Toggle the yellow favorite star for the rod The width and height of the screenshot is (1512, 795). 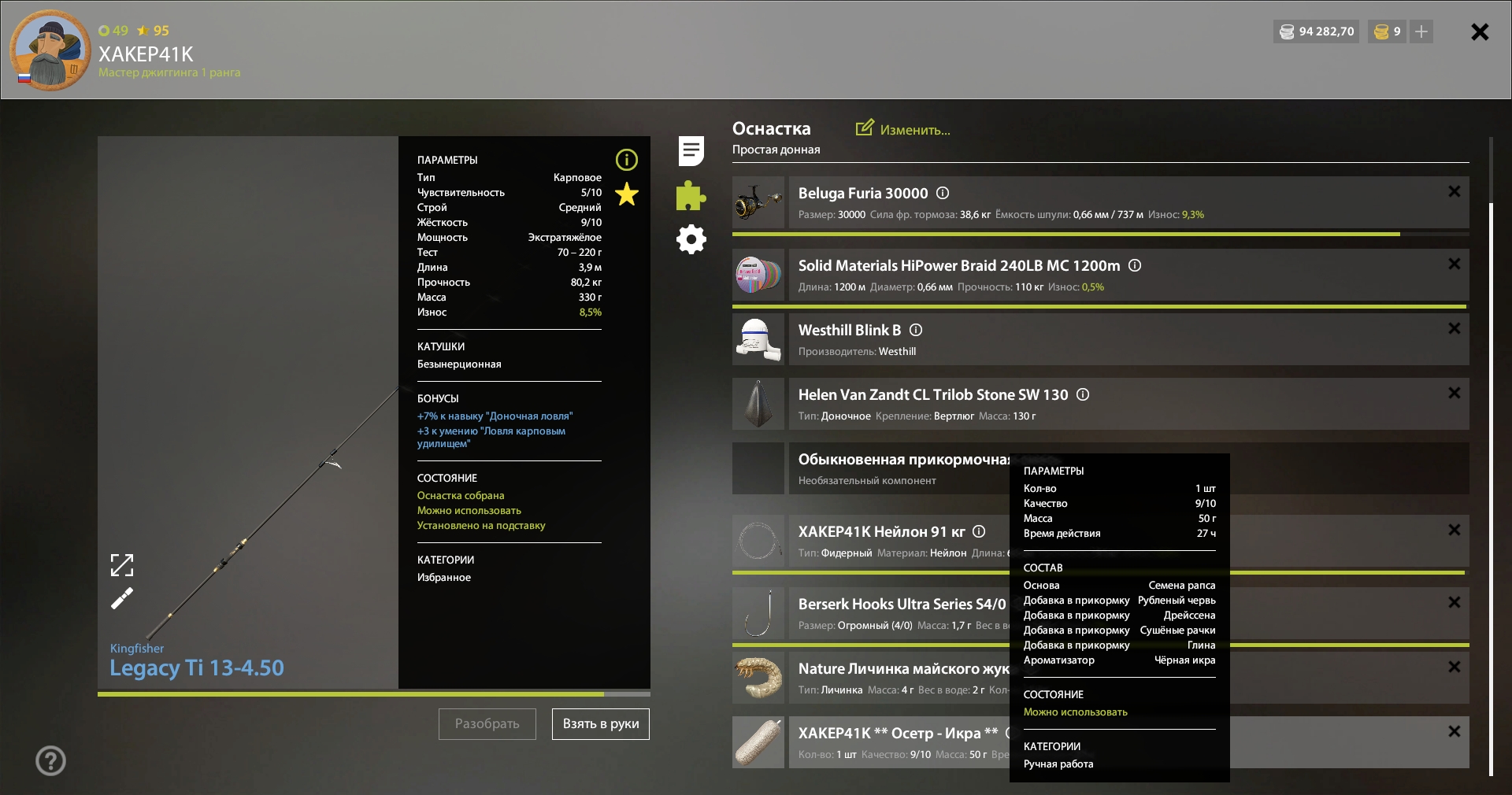[627, 194]
